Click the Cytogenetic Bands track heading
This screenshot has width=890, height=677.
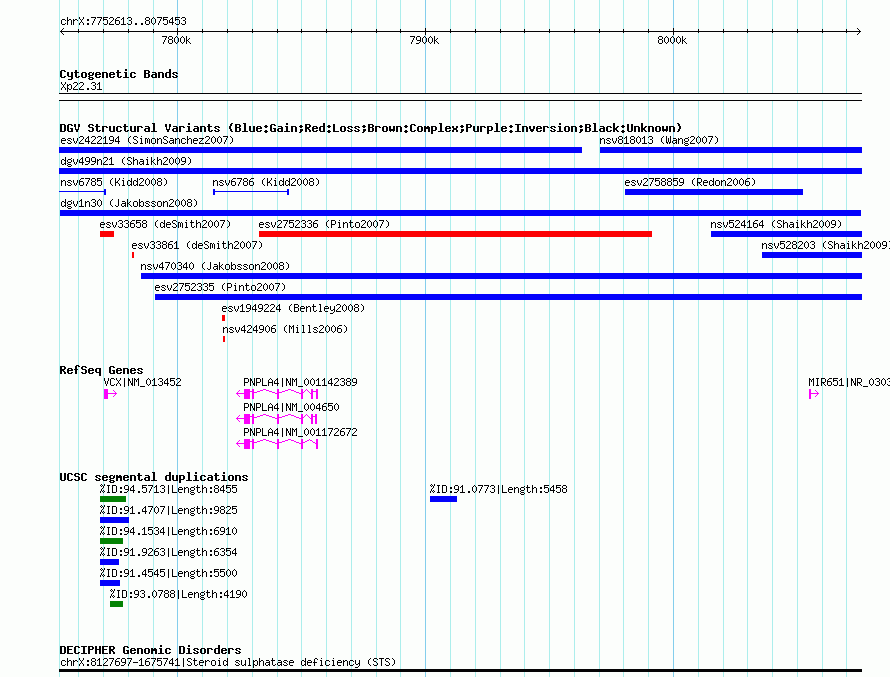click(x=119, y=74)
